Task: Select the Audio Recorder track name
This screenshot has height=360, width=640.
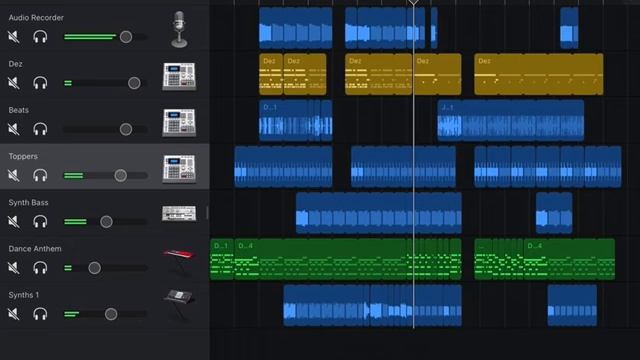Action: click(36, 18)
